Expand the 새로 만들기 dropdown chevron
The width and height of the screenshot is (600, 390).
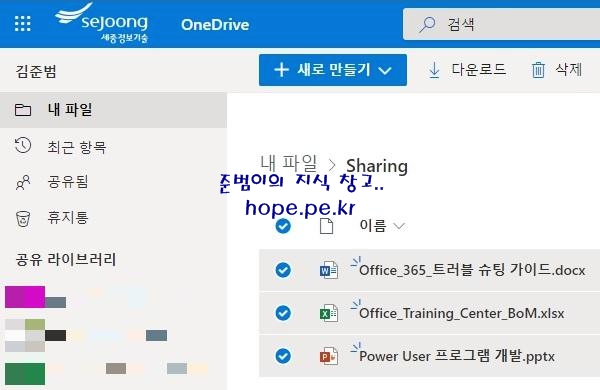(x=385, y=71)
